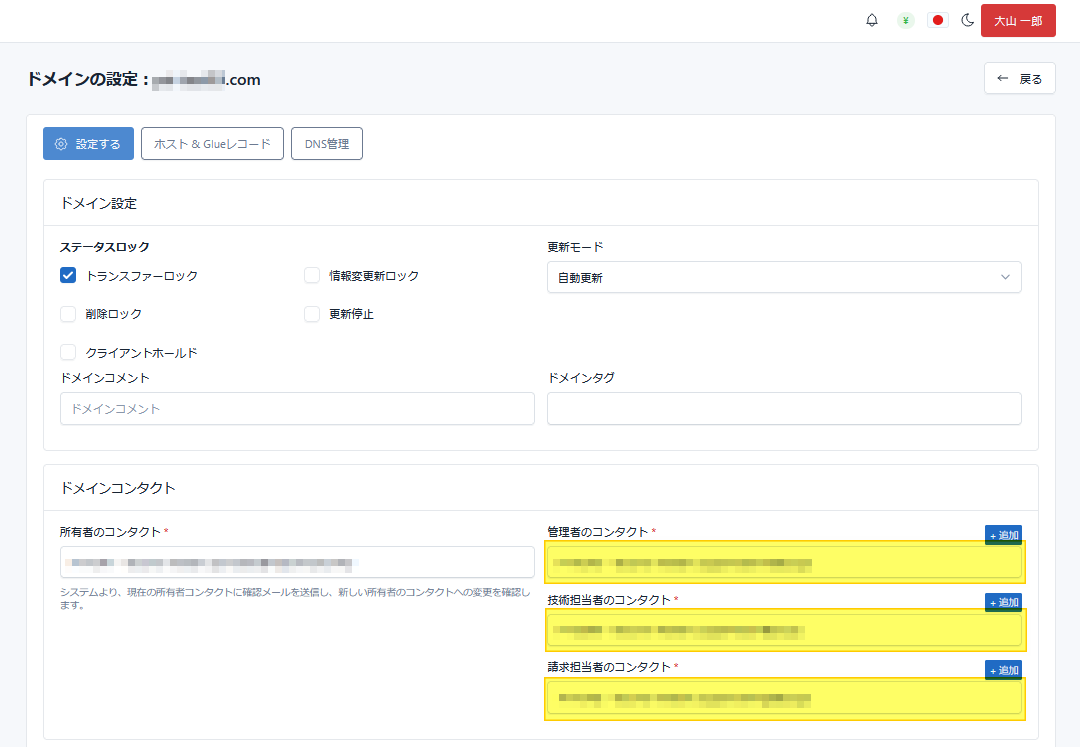Check the 削除ロック checkbox

68,314
